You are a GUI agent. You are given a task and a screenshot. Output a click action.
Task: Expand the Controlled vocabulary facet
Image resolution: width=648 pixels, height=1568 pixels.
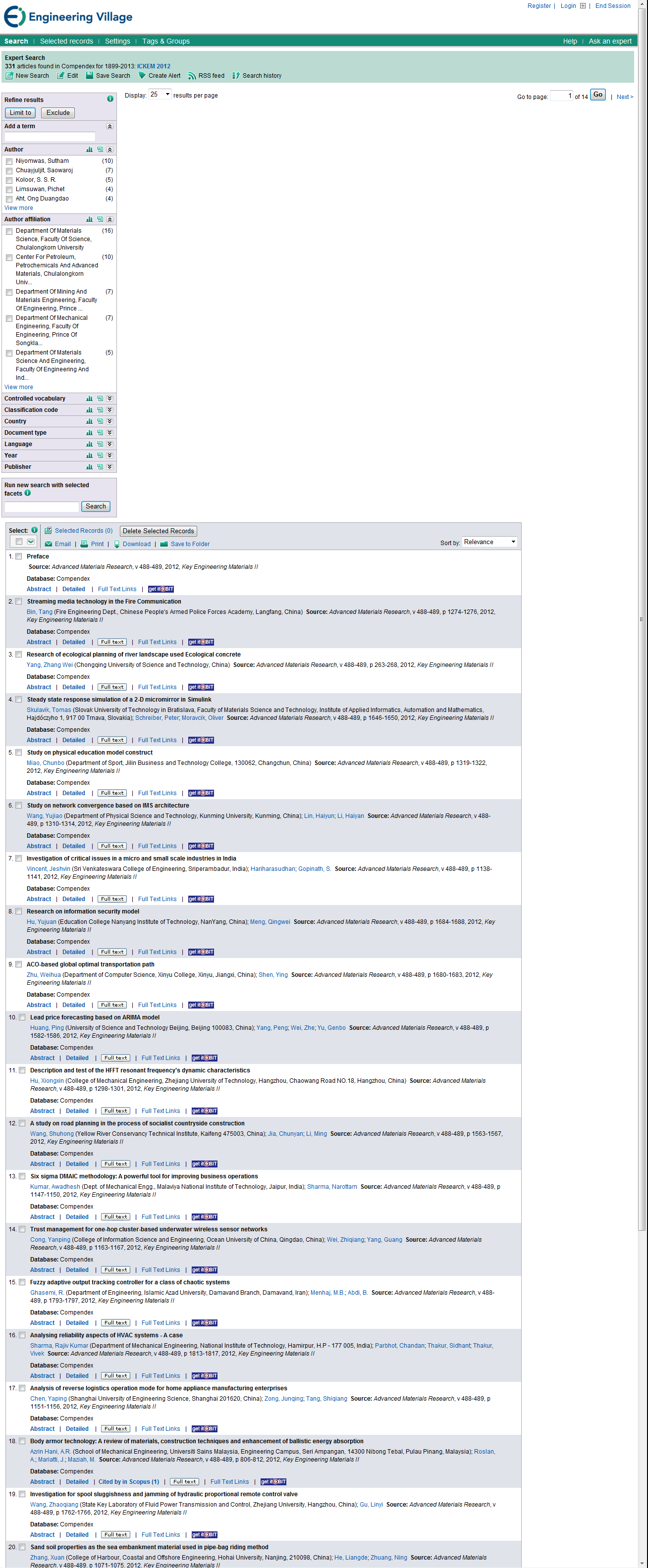click(109, 399)
